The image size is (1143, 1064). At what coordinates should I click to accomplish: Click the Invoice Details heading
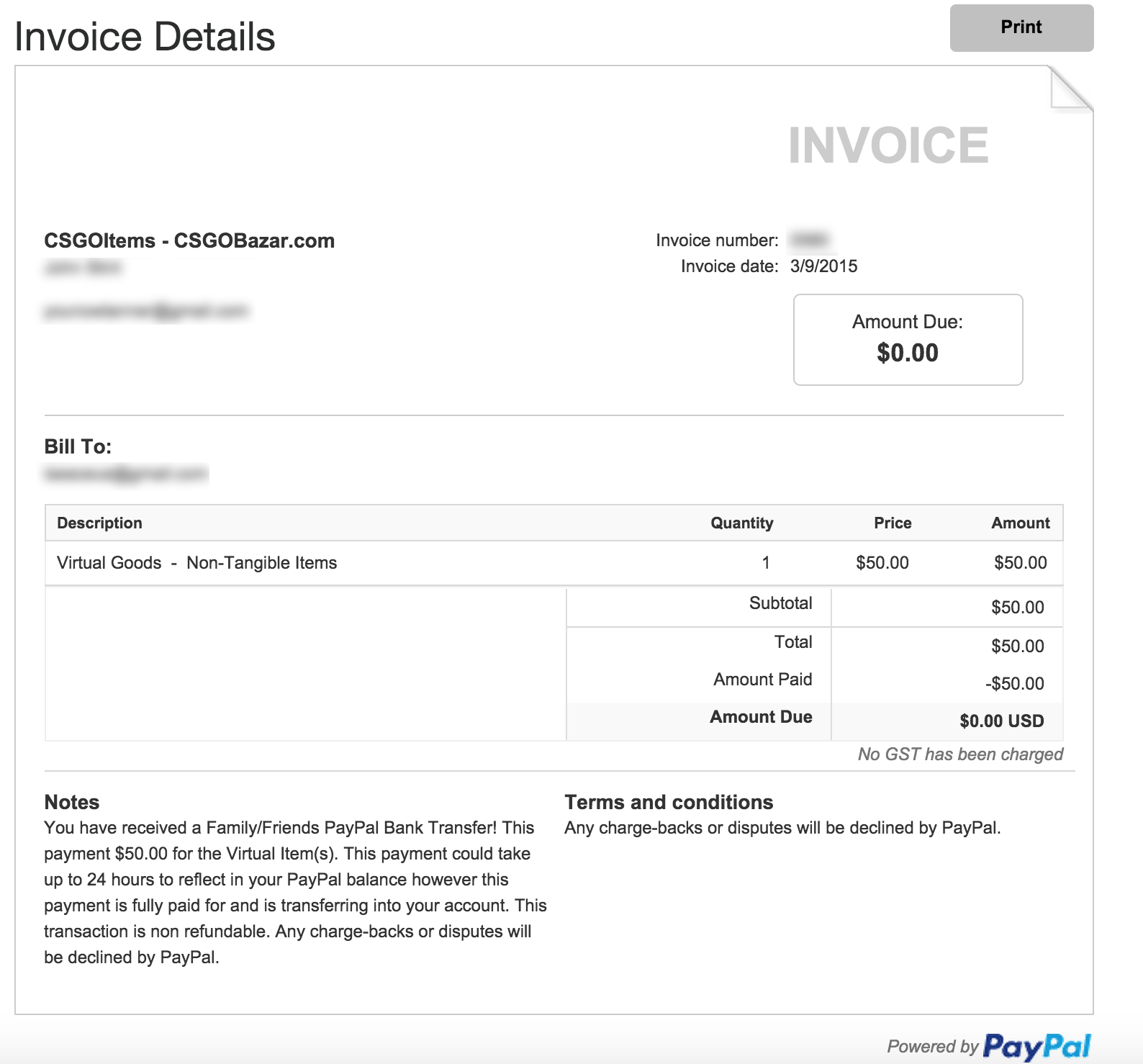tap(145, 37)
